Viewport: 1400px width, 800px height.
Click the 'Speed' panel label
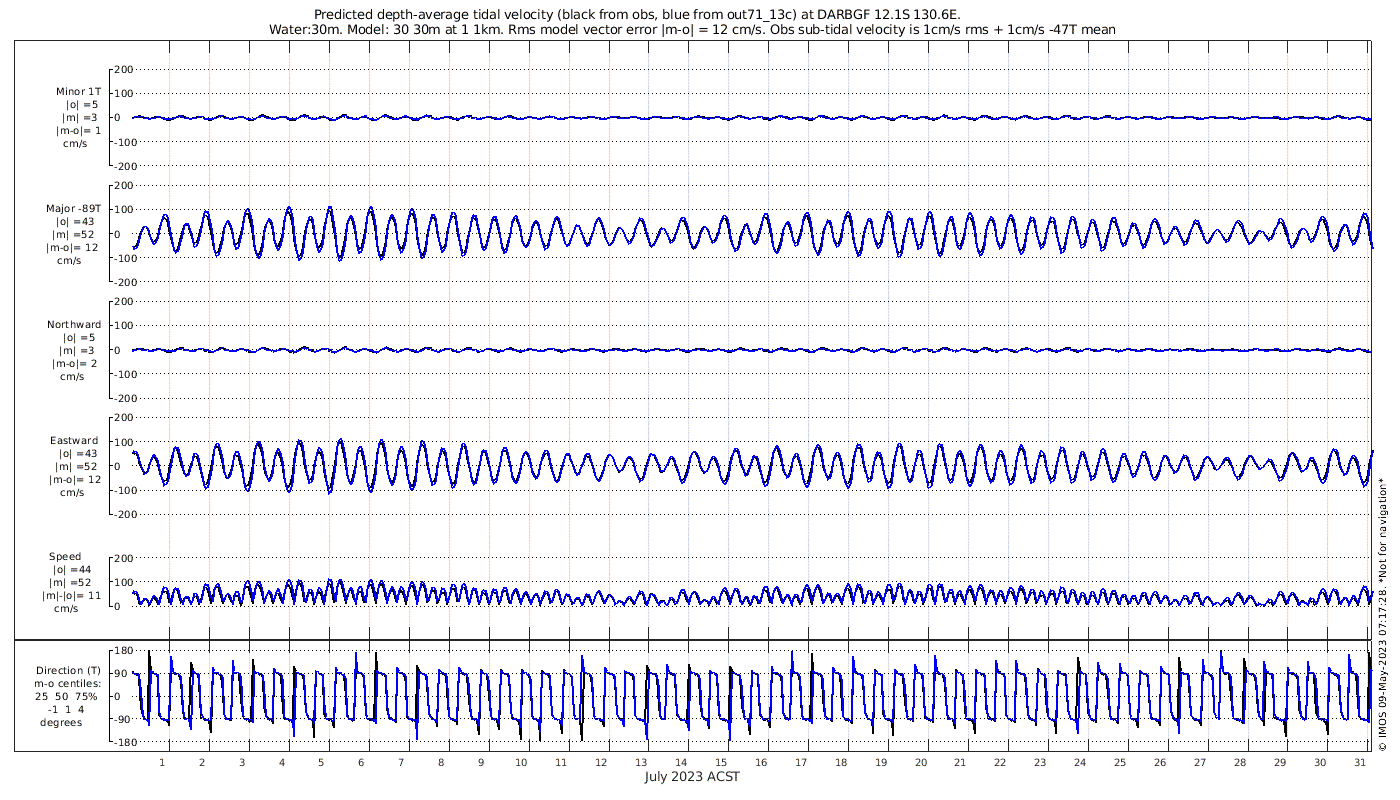(65, 557)
